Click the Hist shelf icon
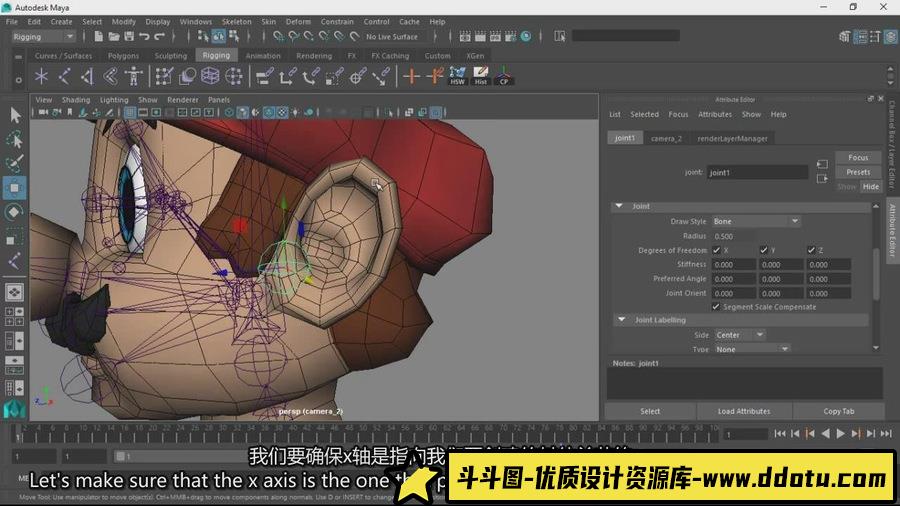Screen dimensions: 900x506 pos(480,76)
